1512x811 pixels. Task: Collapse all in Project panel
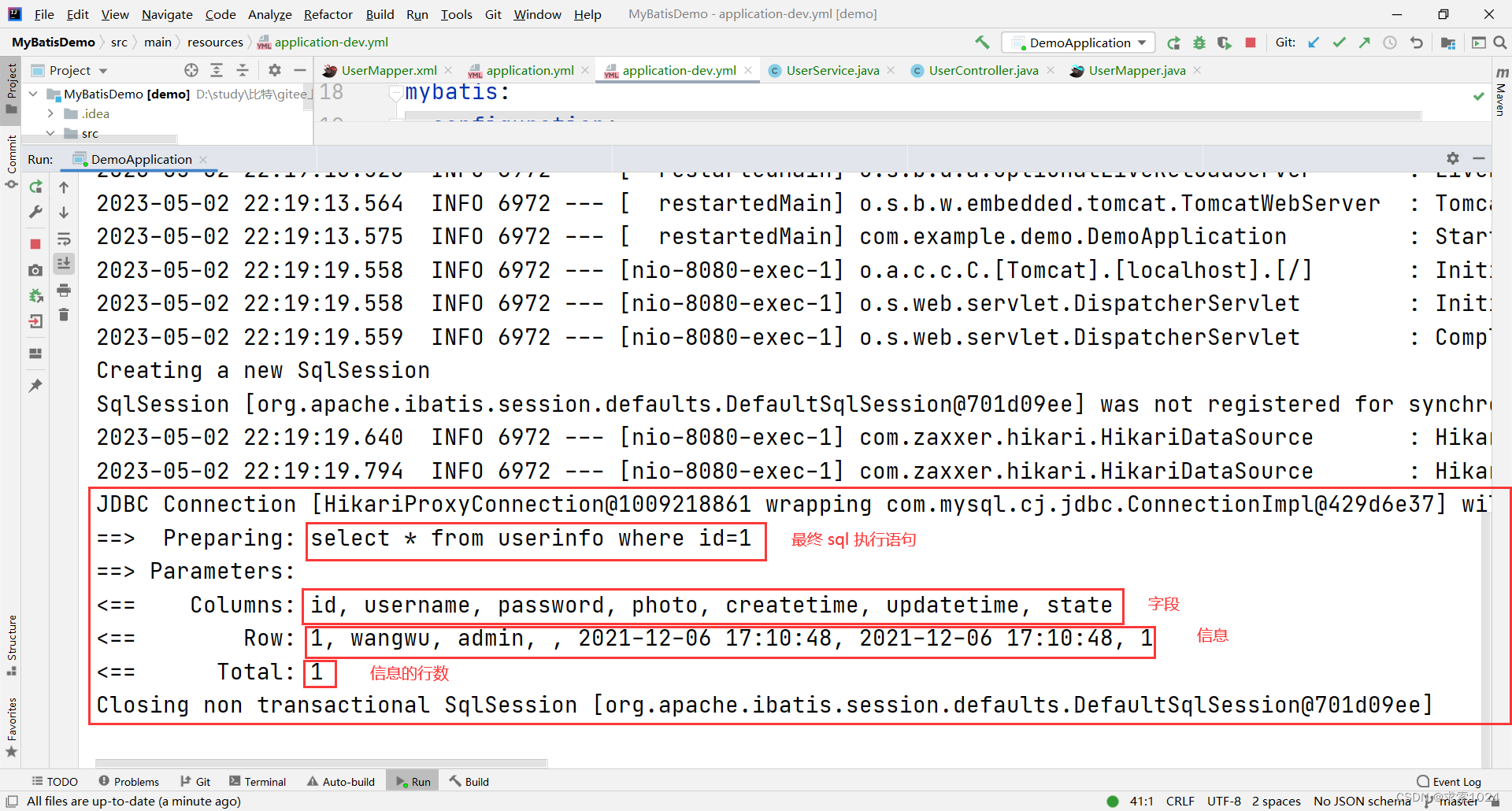tap(243, 70)
